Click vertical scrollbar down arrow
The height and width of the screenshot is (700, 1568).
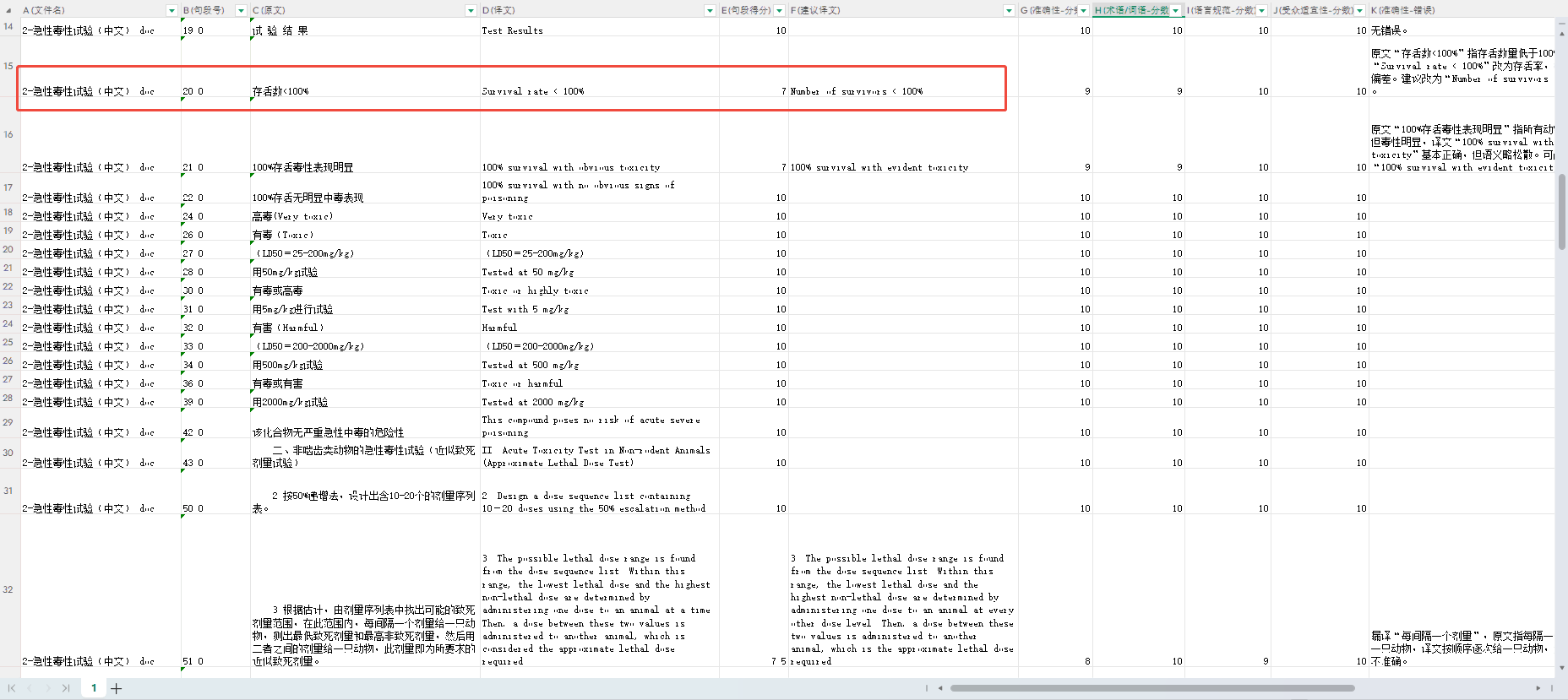pyautogui.click(x=1561, y=668)
